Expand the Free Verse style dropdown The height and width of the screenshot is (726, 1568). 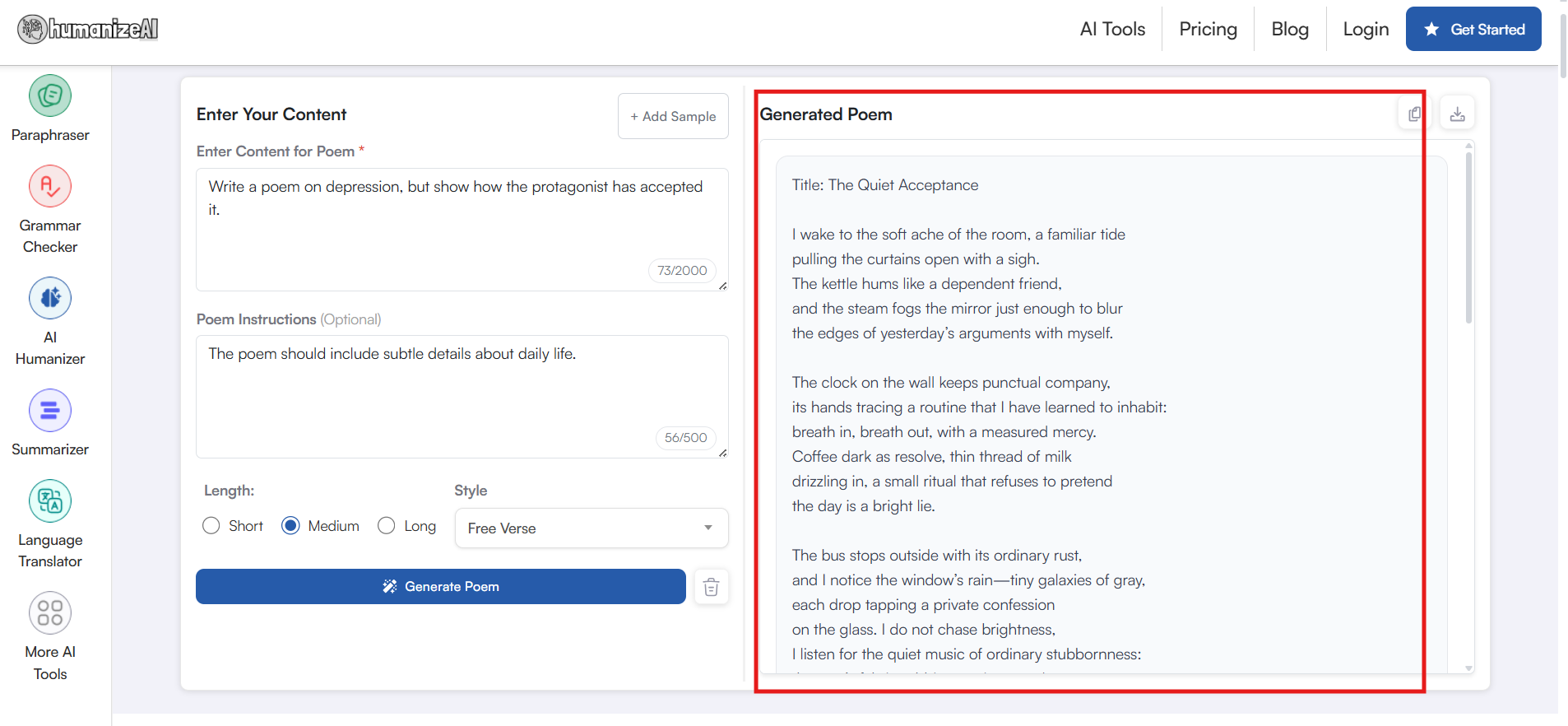click(591, 528)
